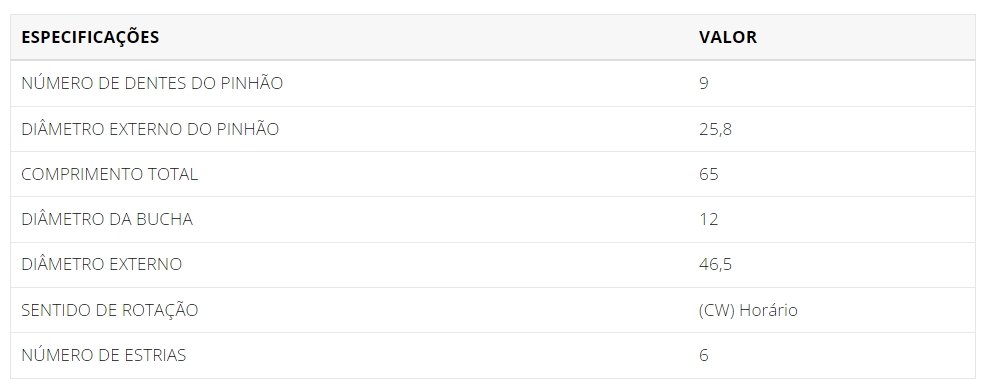Click the ESPECIFICAÇÕES column header
This screenshot has width=989, height=391.
(90, 37)
